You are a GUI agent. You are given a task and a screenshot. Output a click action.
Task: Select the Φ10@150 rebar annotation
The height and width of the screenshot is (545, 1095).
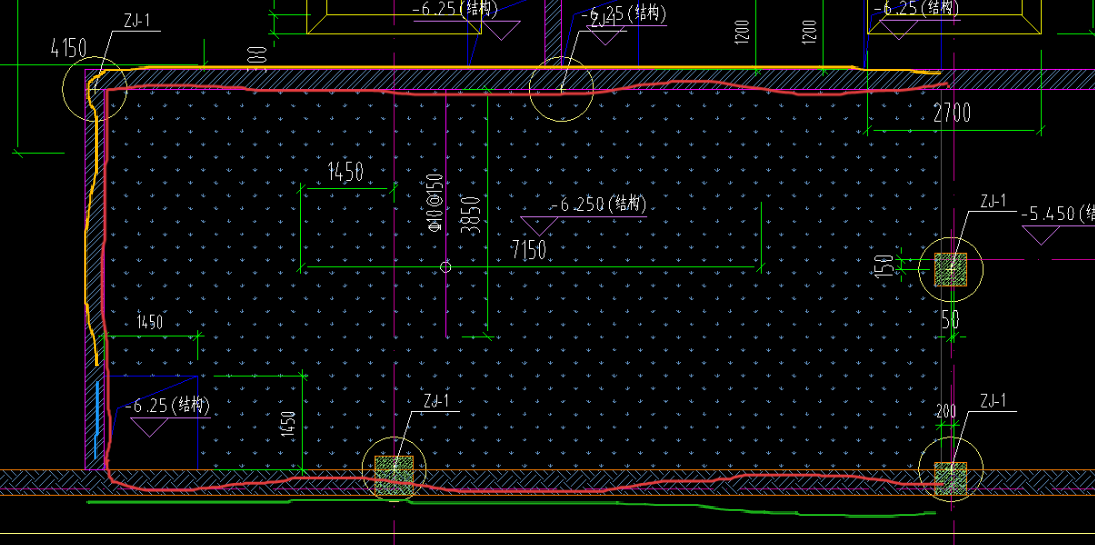pos(435,202)
